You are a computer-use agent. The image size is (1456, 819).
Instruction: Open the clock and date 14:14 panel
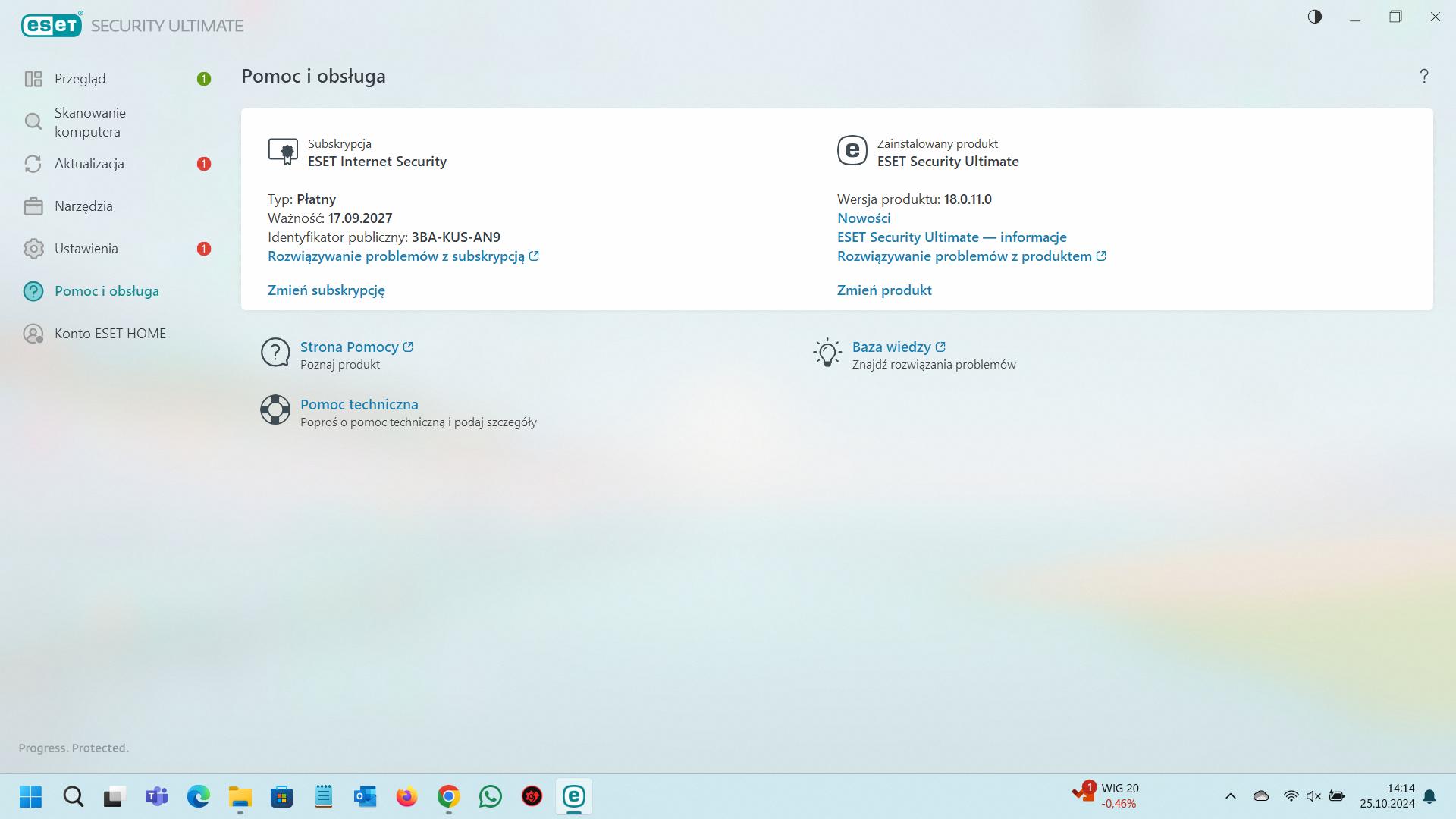click(x=1387, y=796)
